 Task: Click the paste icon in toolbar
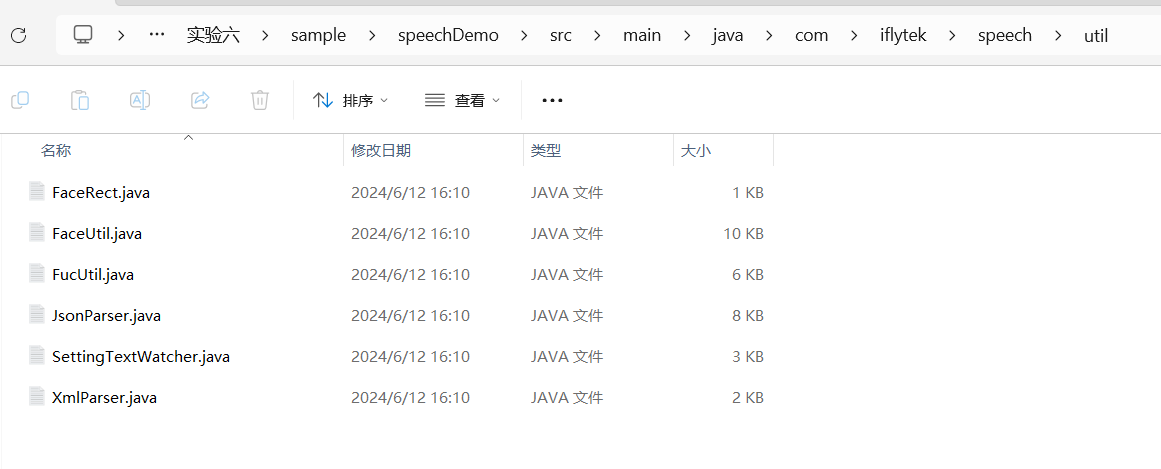[80, 100]
